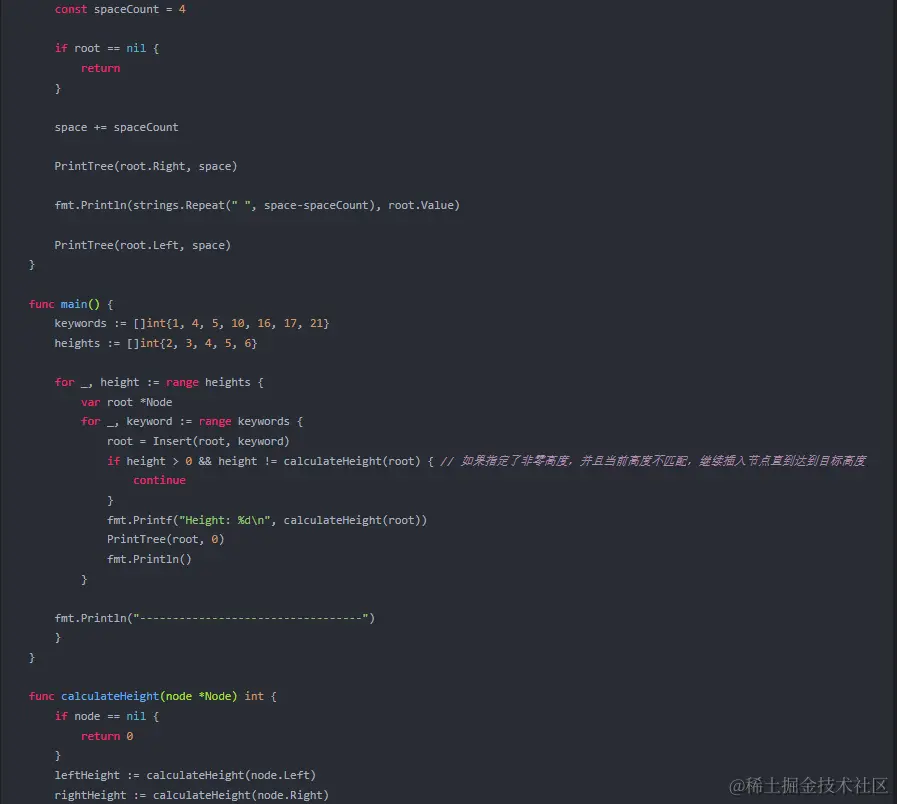This screenshot has height=804, width=897.
Task: Click the 'heights := []int{2, 3, 4, 5, 6}' line
Action: coord(156,343)
